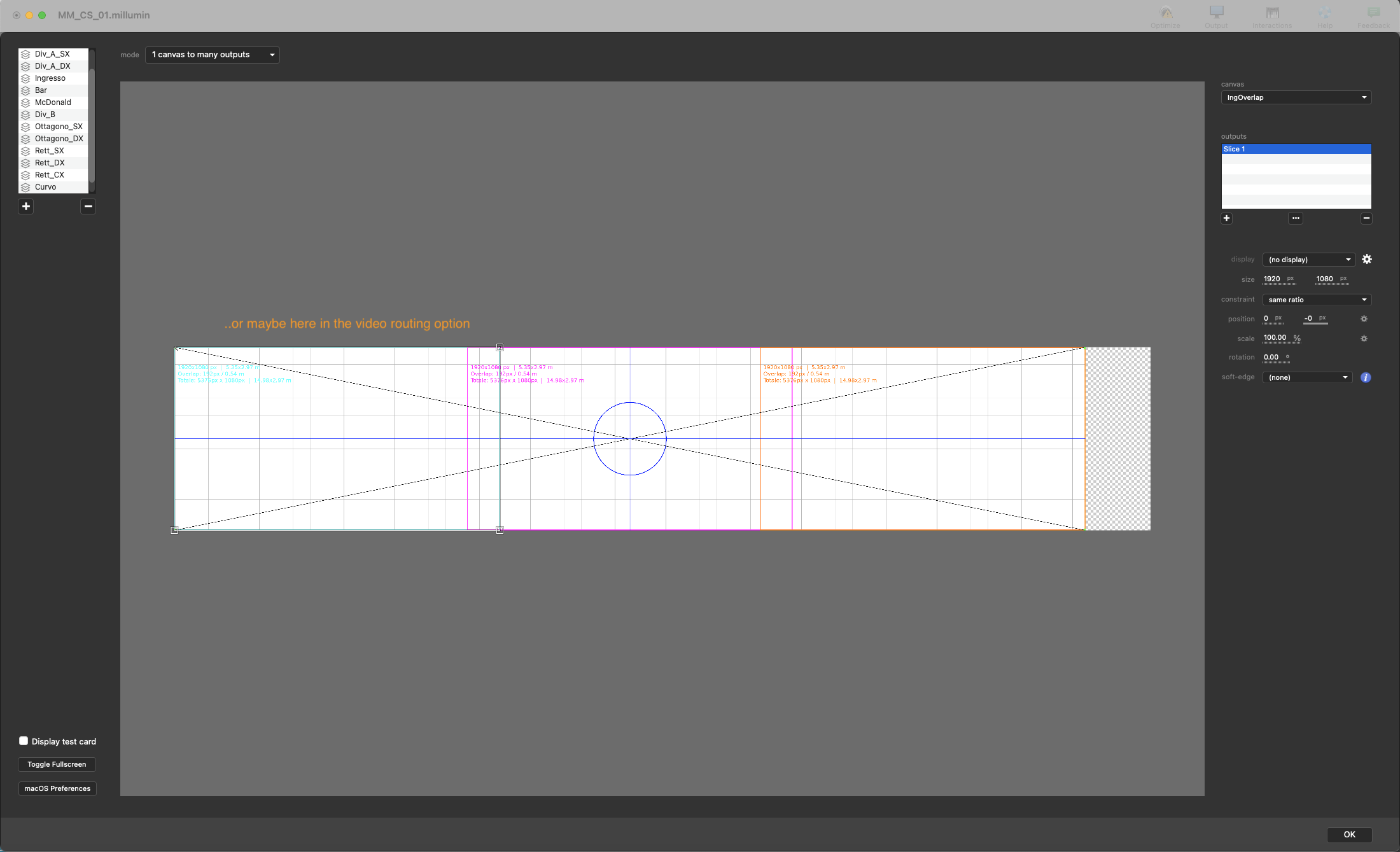Image resolution: width=1400 pixels, height=852 pixels.
Task: Click the add canvas plus button
Action: tap(26, 206)
